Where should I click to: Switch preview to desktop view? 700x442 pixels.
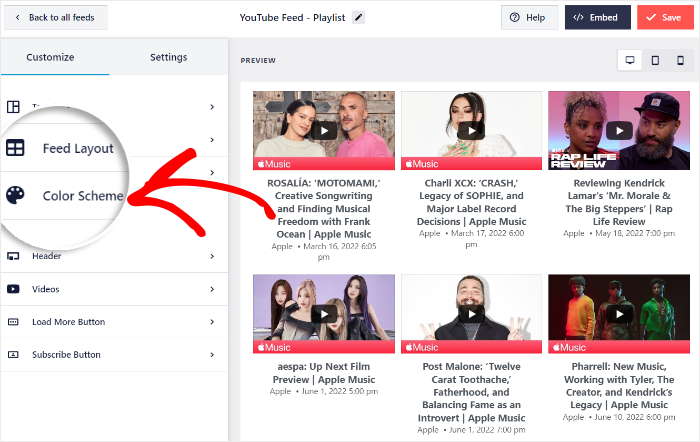(x=630, y=60)
